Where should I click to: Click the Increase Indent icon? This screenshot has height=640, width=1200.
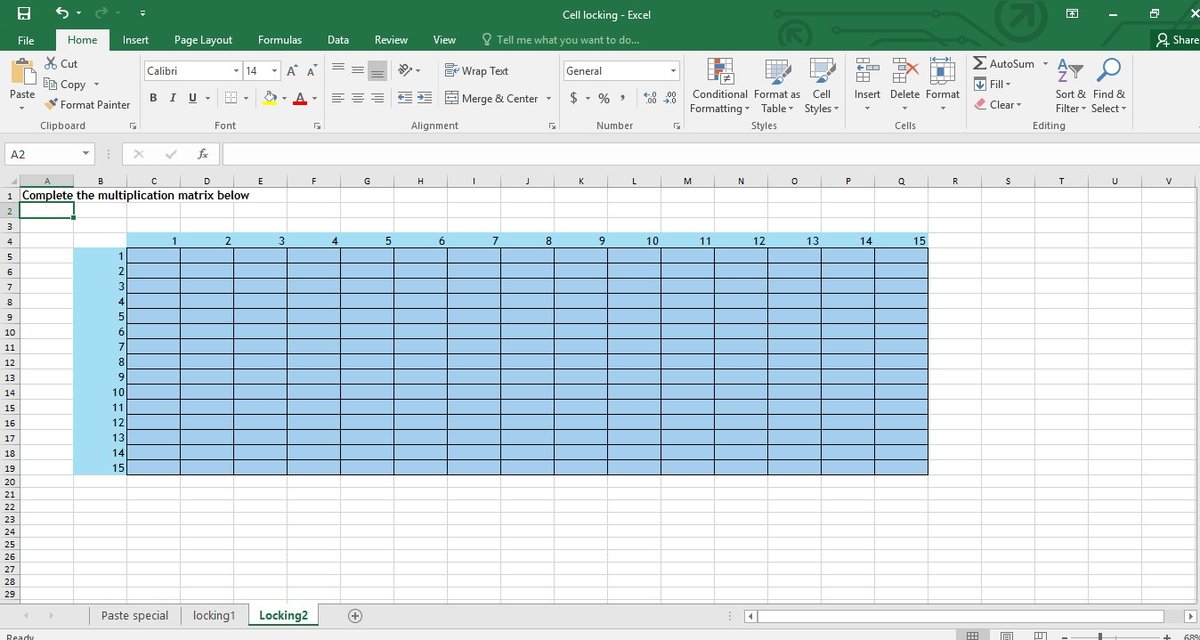tap(424, 98)
